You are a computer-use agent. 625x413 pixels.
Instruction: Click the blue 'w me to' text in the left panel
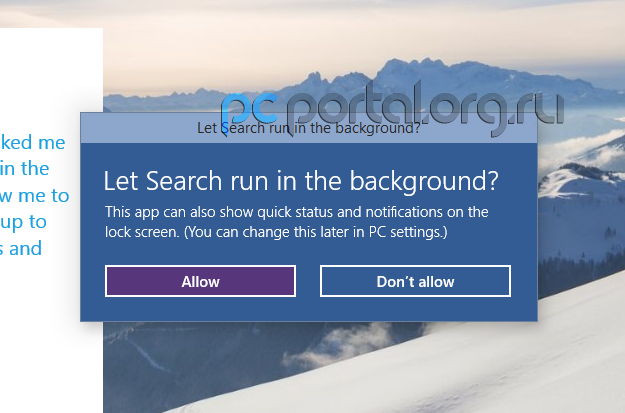point(35,195)
